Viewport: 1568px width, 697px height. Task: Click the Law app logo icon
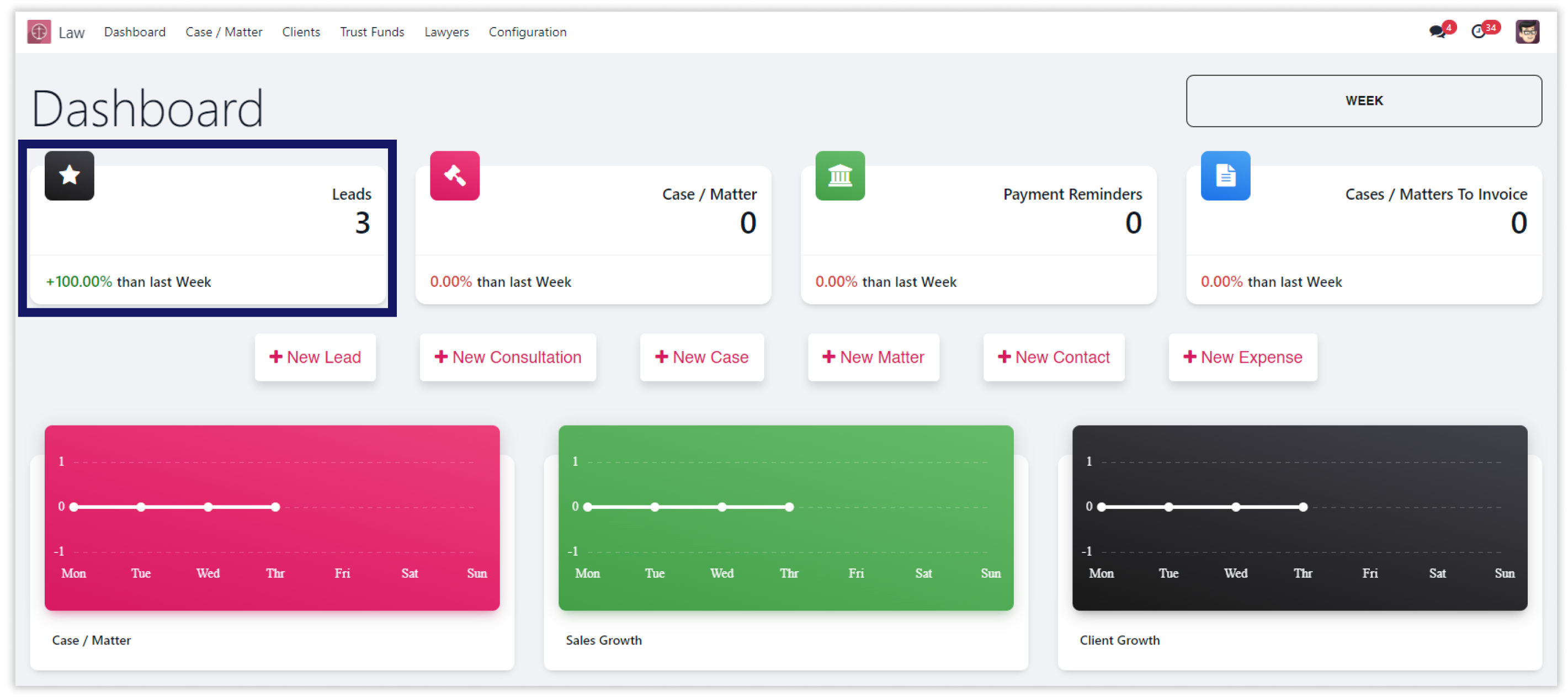pos(39,31)
